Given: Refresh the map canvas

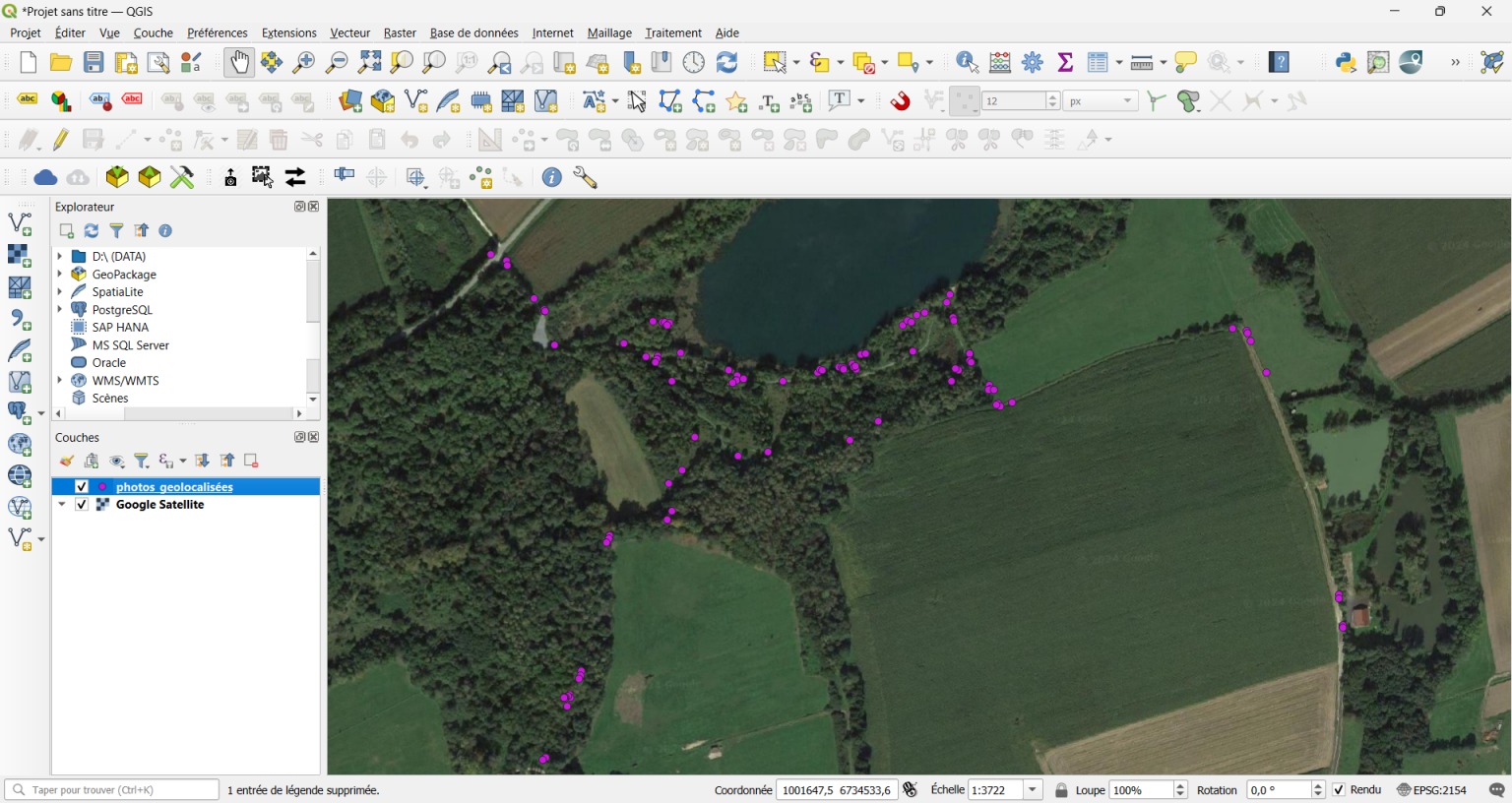Looking at the screenshot, I should [726, 61].
